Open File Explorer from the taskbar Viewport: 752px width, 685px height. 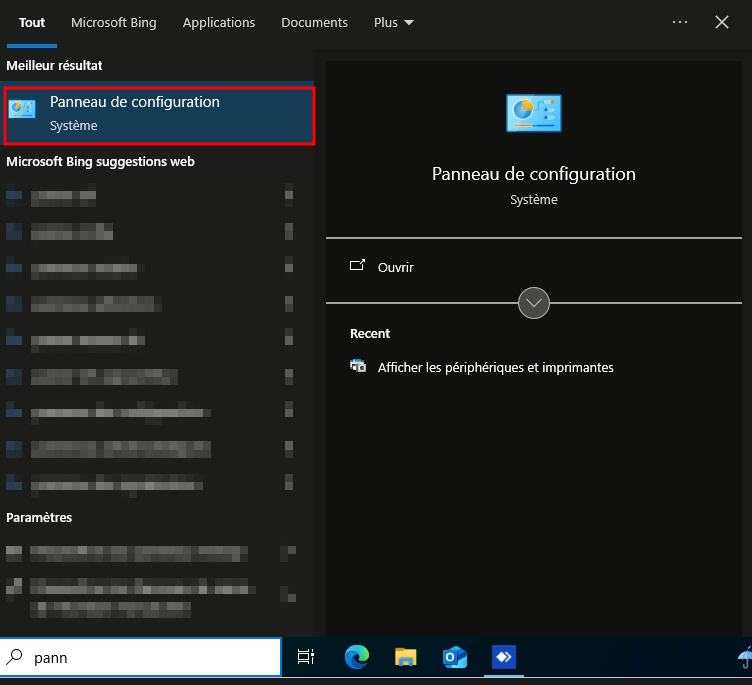[405, 657]
